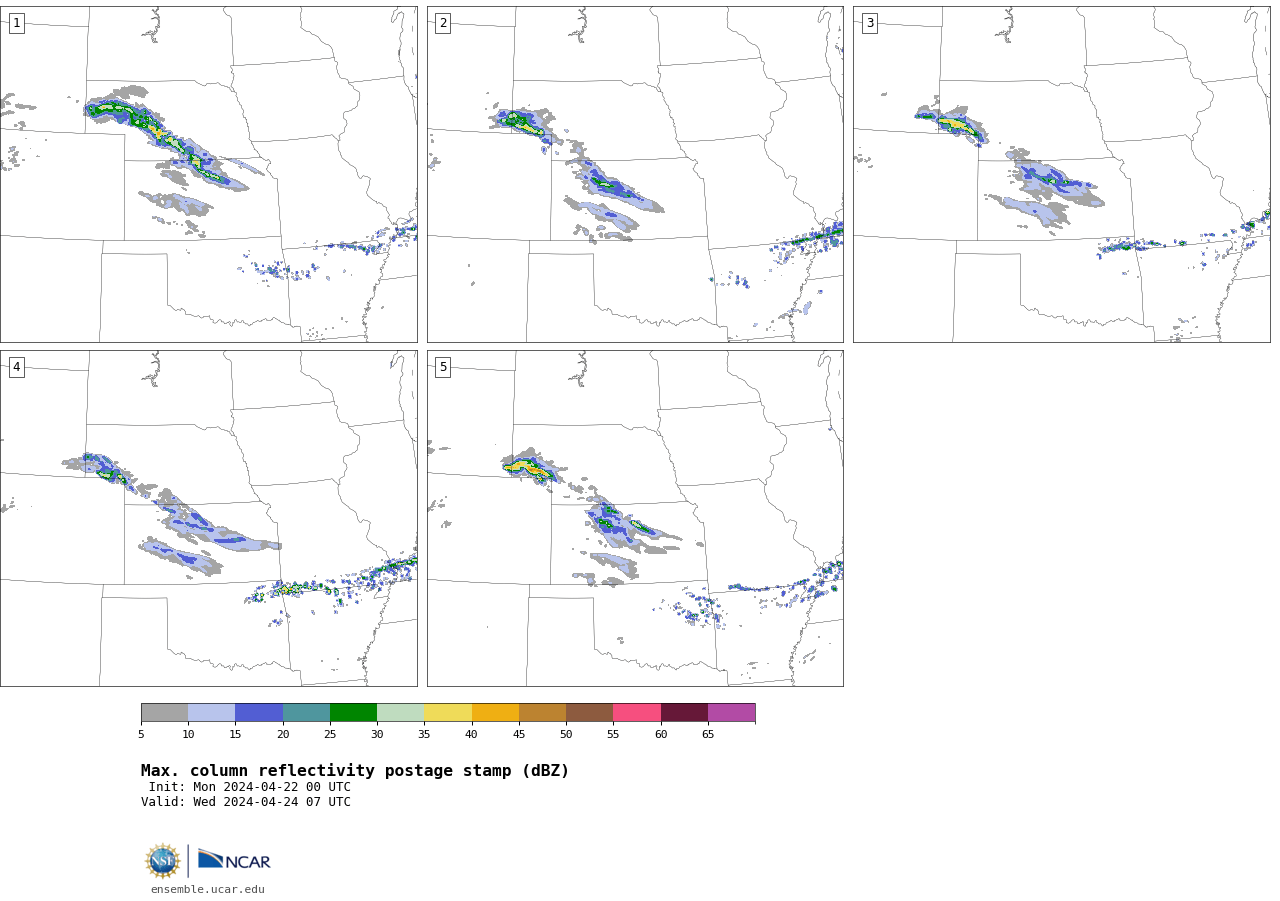1280x901 pixels.
Task: Select the brown 50-55 dBZ swatch
Action: pyautogui.click(x=590, y=713)
